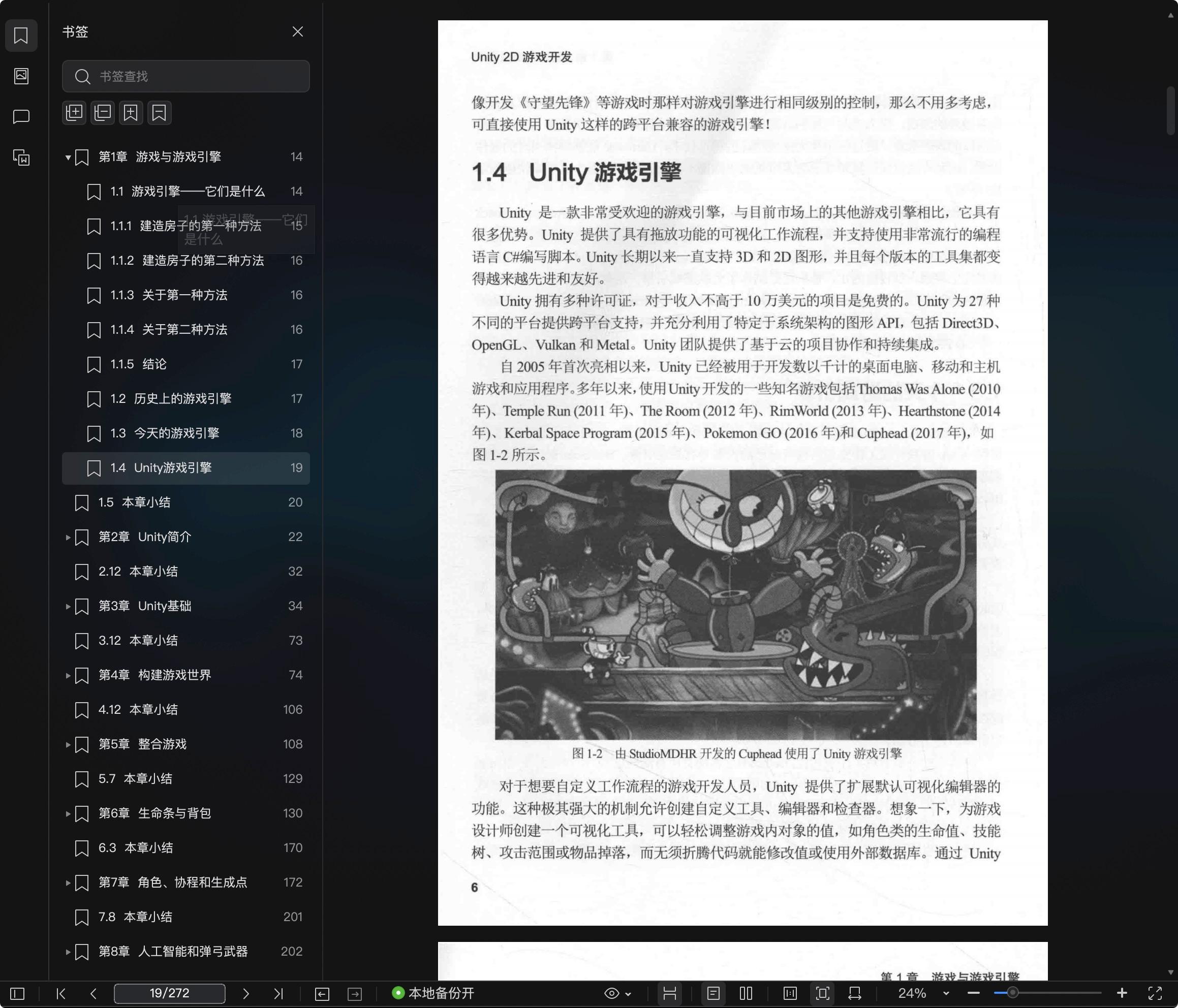
Task: Expand 第4章 构建游戏世界 chapter
Action: 68,675
